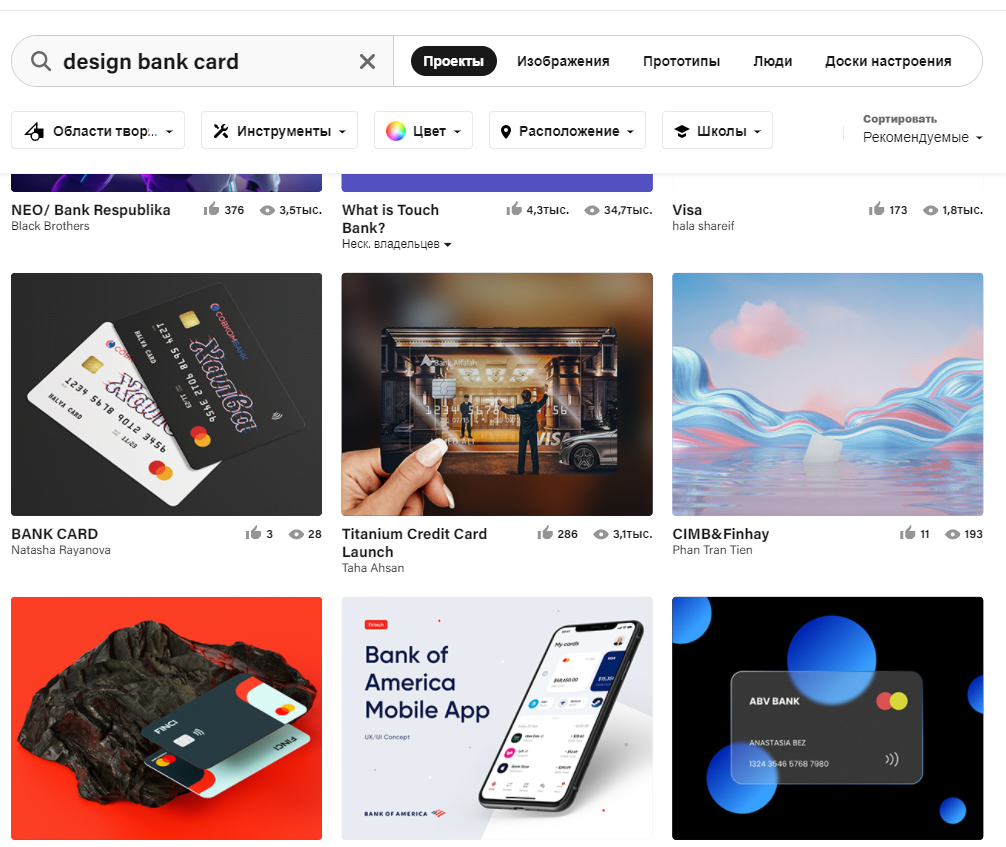Select the Люди tab
The height and width of the screenshot is (847, 1006).
772,61
